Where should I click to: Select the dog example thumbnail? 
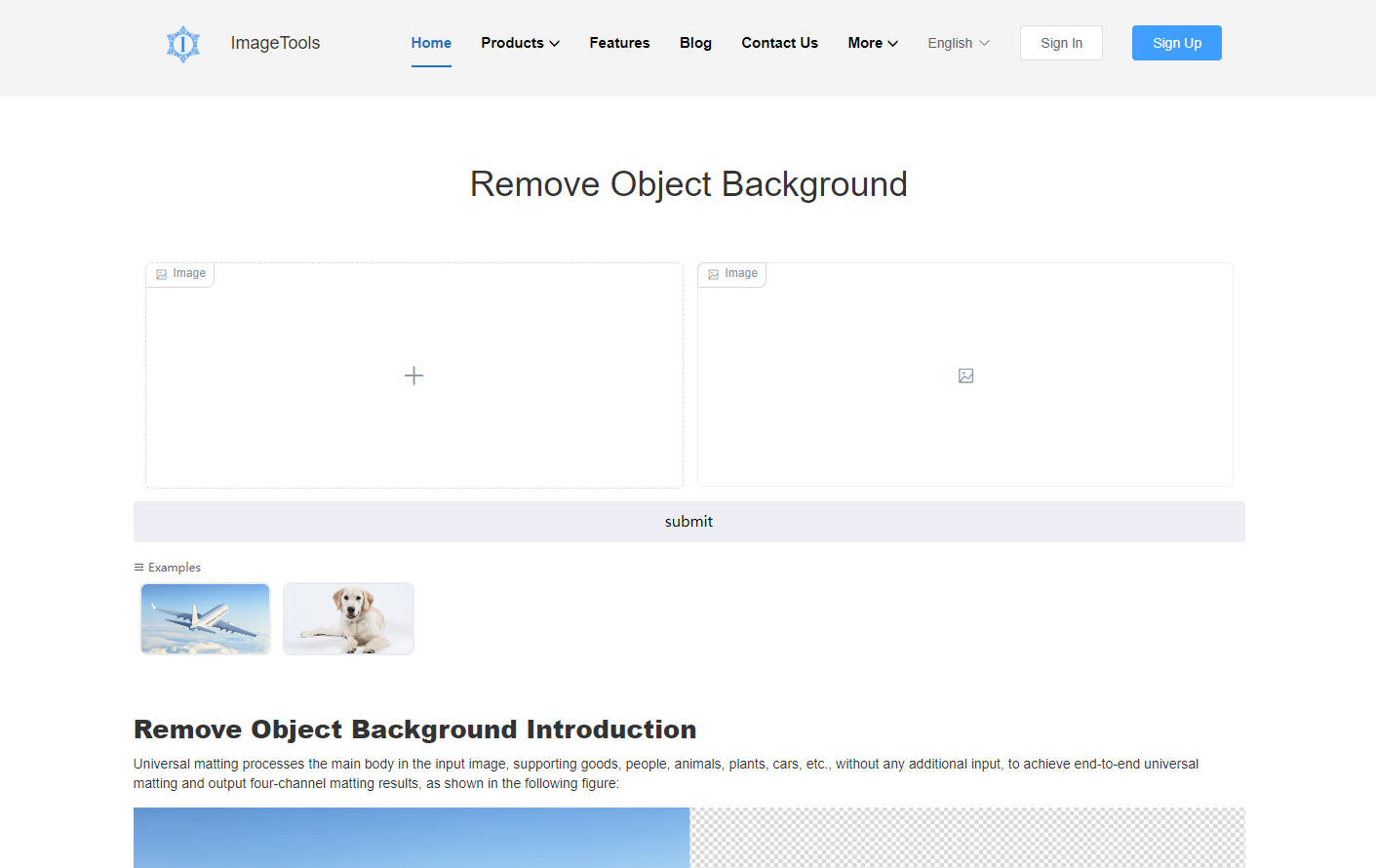point(348,618)
